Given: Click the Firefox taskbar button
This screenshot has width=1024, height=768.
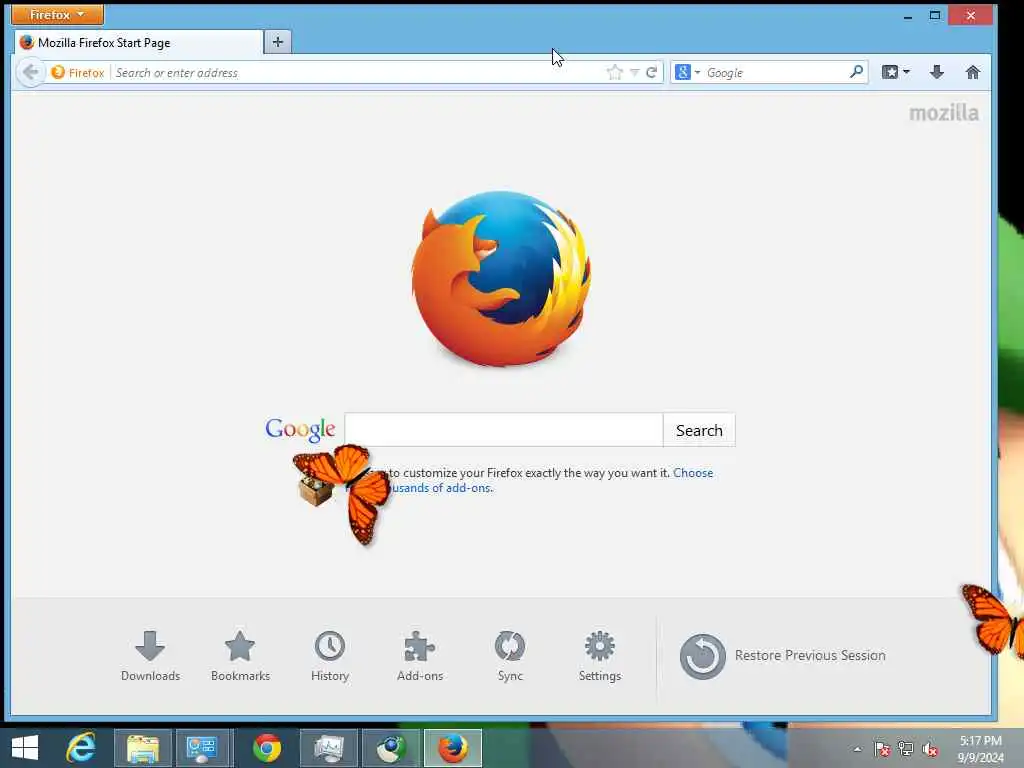Looking at the screenshot, I should (453, 748).
